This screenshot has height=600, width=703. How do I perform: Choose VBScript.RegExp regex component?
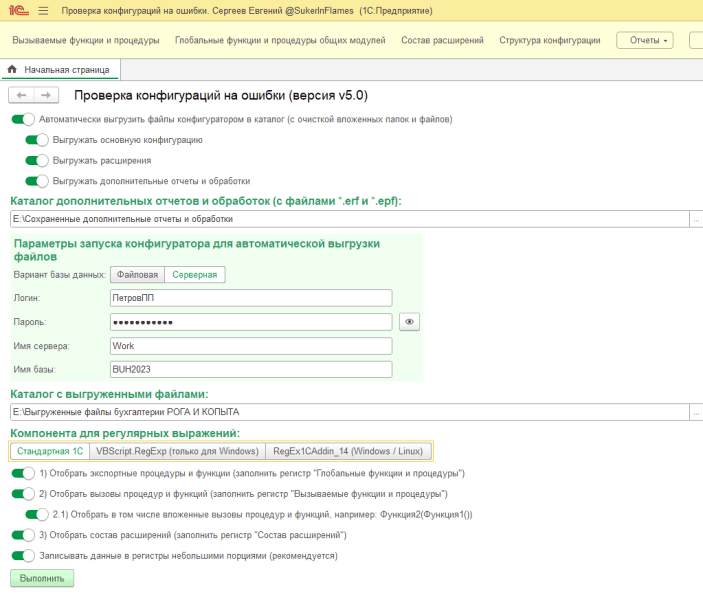coord(178,451)
